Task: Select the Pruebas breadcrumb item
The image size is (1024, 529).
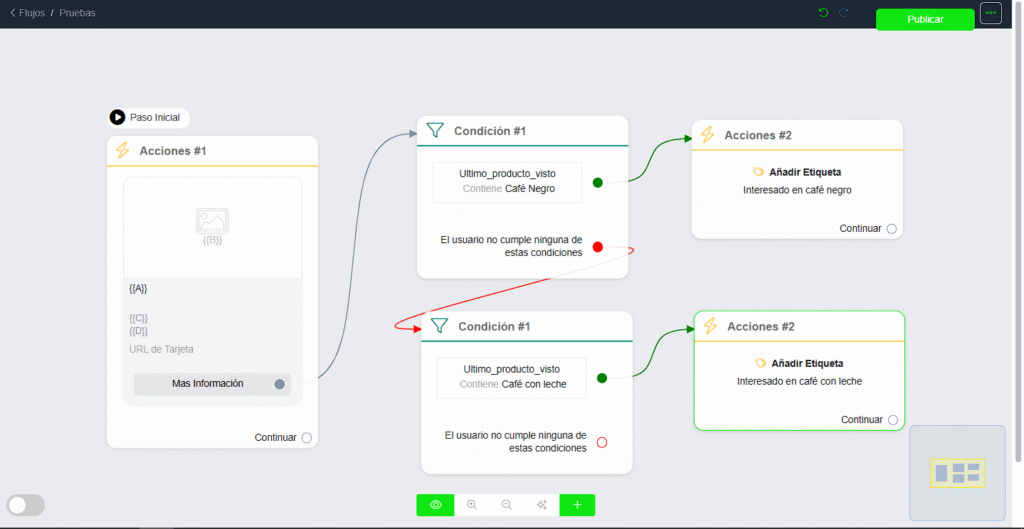Action: 77,13
